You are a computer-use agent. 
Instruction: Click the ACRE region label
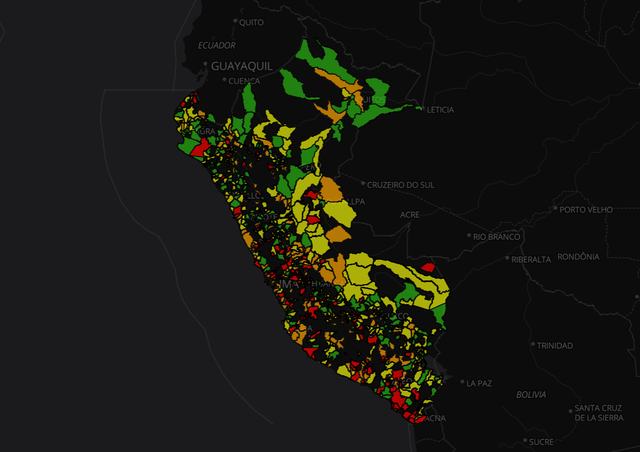(x=409, y=215)
